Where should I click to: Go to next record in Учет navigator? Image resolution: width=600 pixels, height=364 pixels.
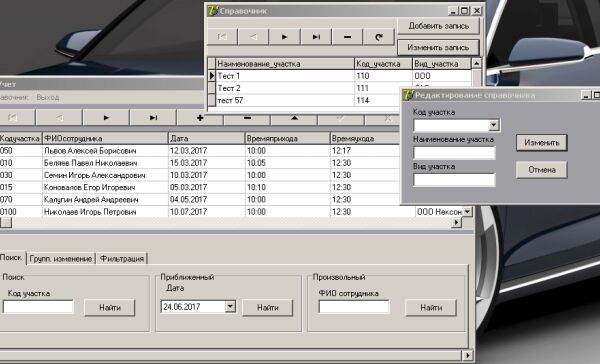click(106, 118)
